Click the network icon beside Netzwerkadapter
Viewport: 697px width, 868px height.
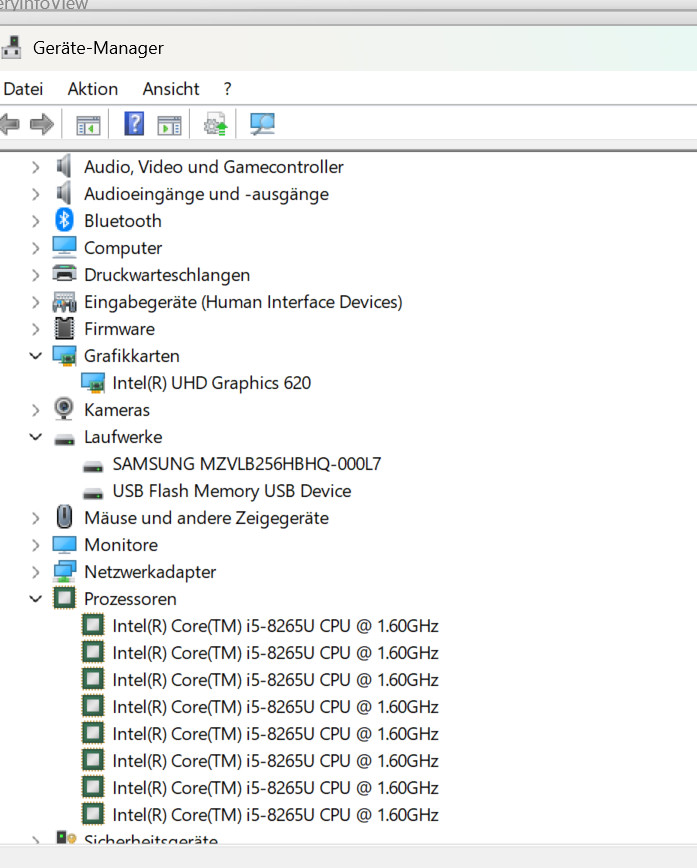[64, 571]
